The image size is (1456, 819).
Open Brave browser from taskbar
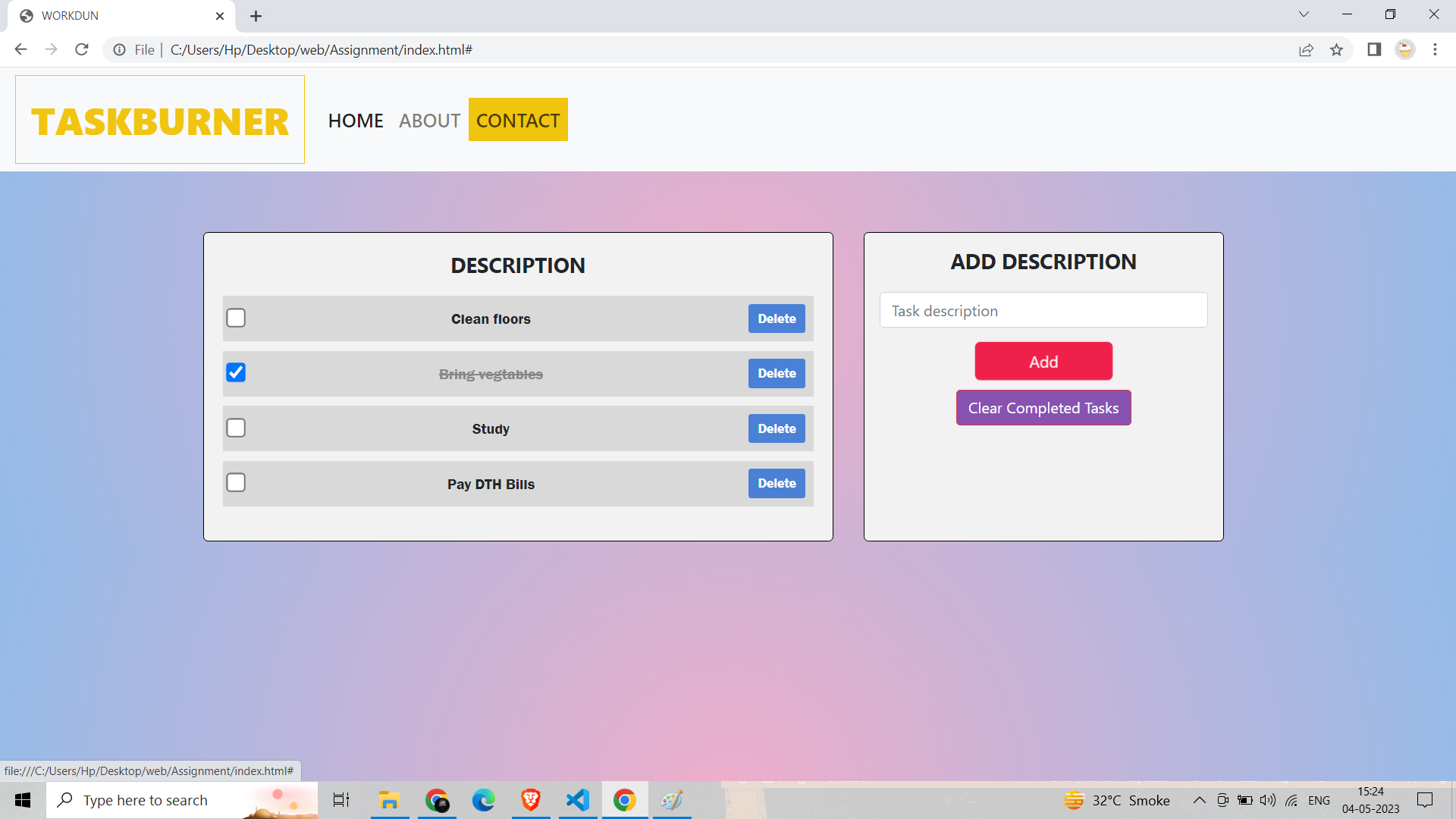[x=530, y=800]
